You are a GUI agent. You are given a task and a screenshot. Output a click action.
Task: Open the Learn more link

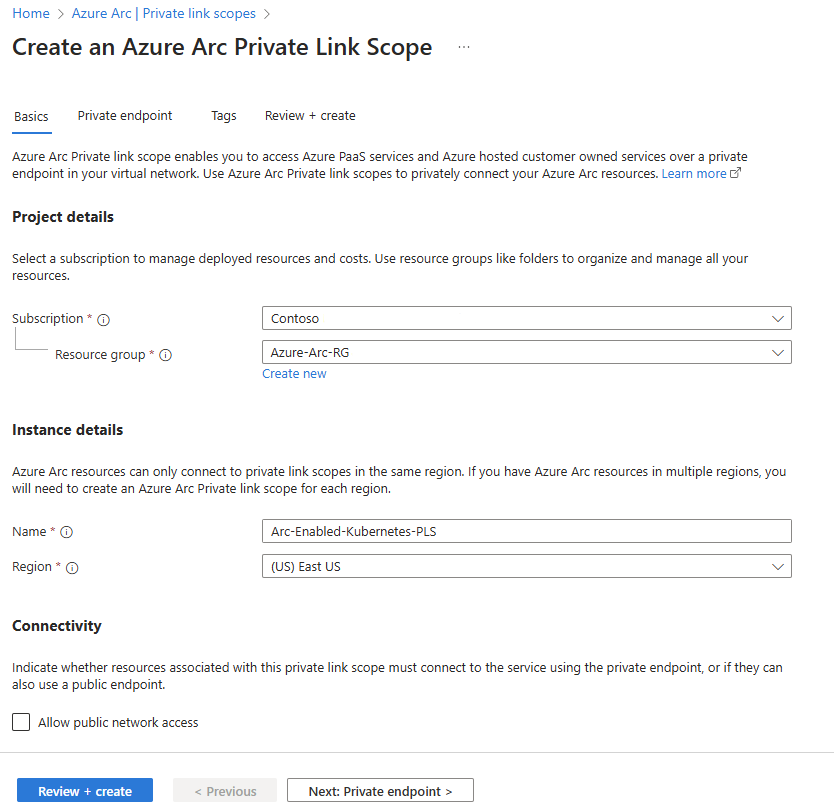(694, 174)
